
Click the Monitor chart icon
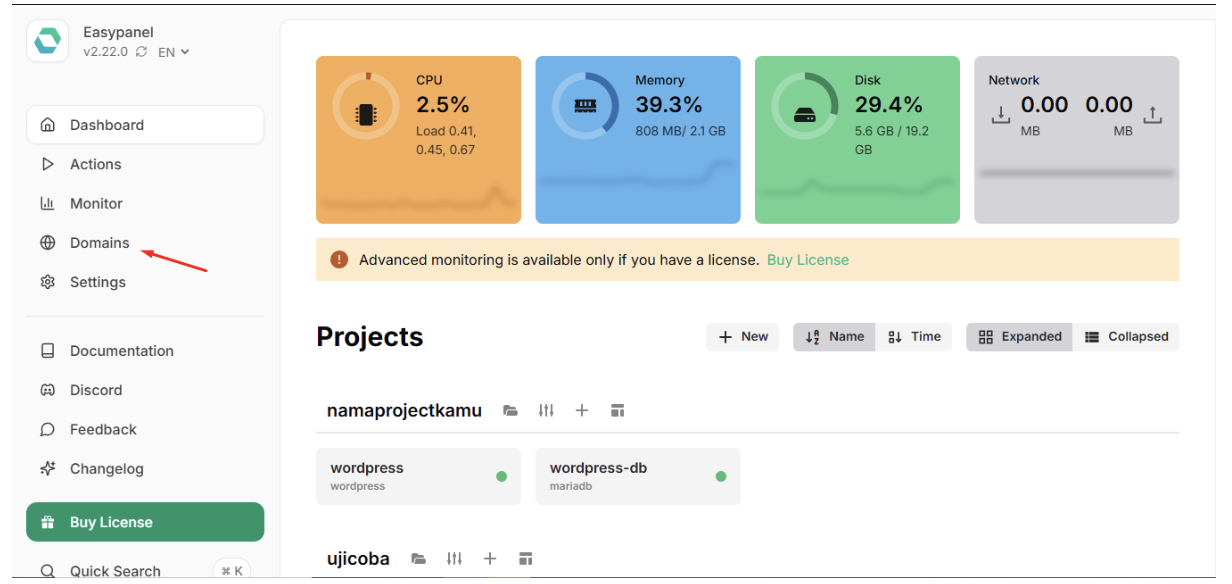click(47, 203)
